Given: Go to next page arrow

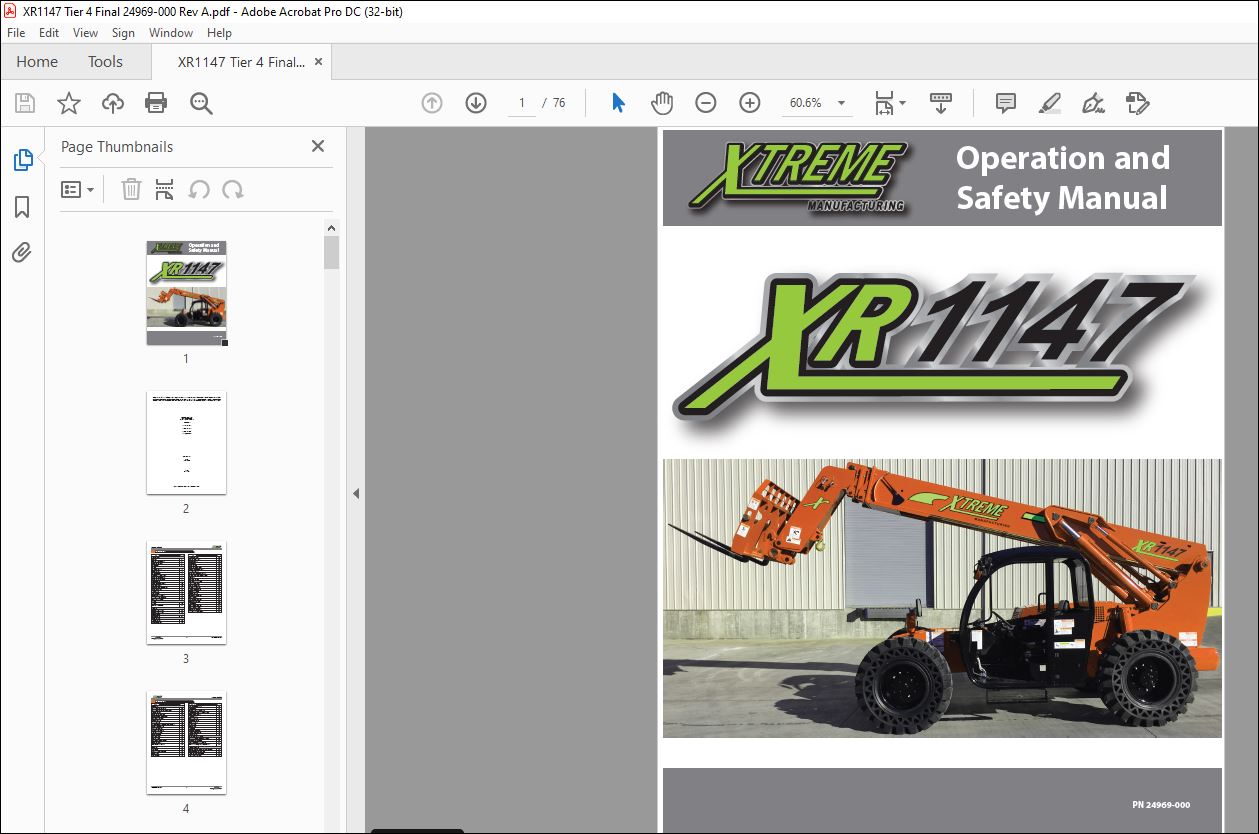Looking at the screenshot, I should pos(476,103).
